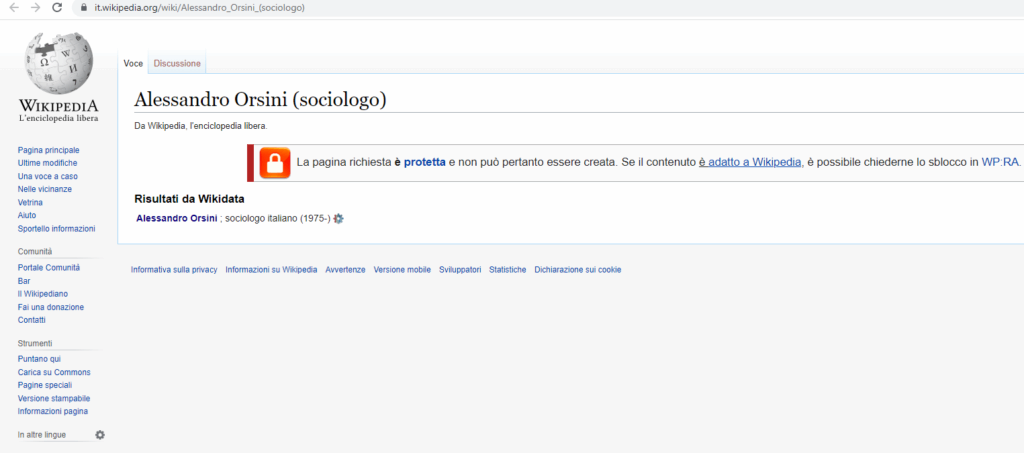
Task: Open Portale Comunità link
Action: 48,268
